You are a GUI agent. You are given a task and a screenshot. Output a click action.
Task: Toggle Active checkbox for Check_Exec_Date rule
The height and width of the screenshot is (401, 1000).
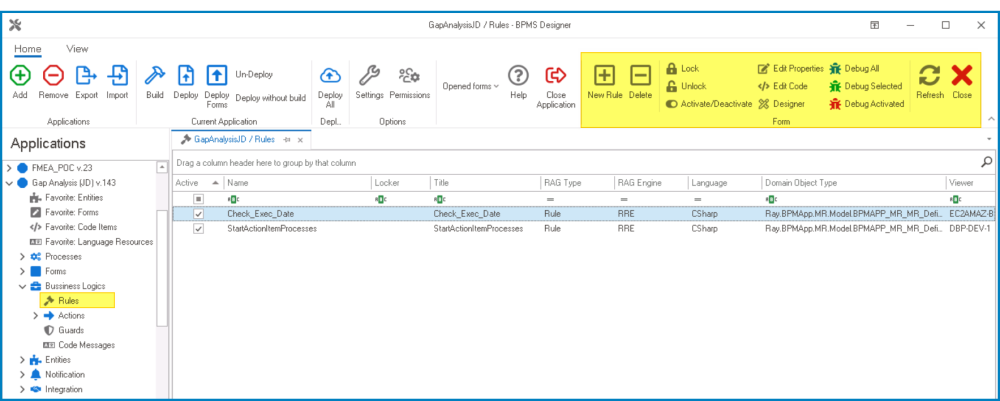(x=198, y=214)
